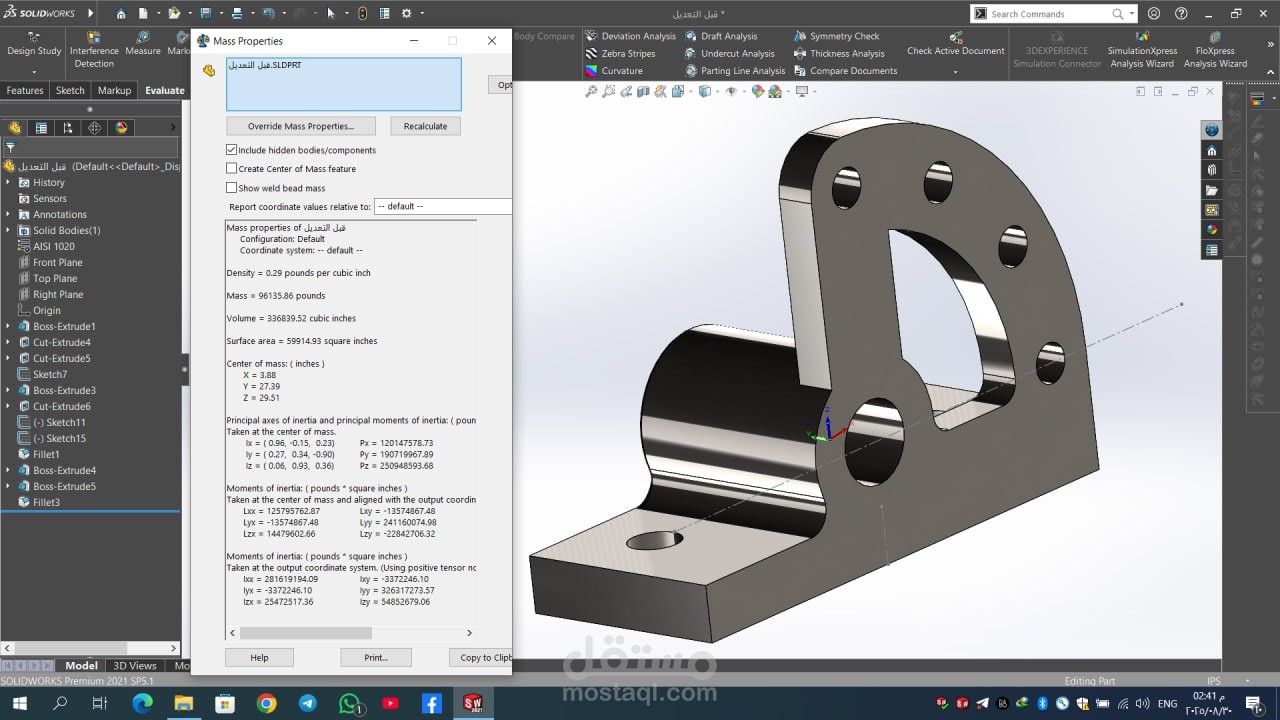Click Override Mass Properties button
1280x720 pixels.
click(300, 126)
